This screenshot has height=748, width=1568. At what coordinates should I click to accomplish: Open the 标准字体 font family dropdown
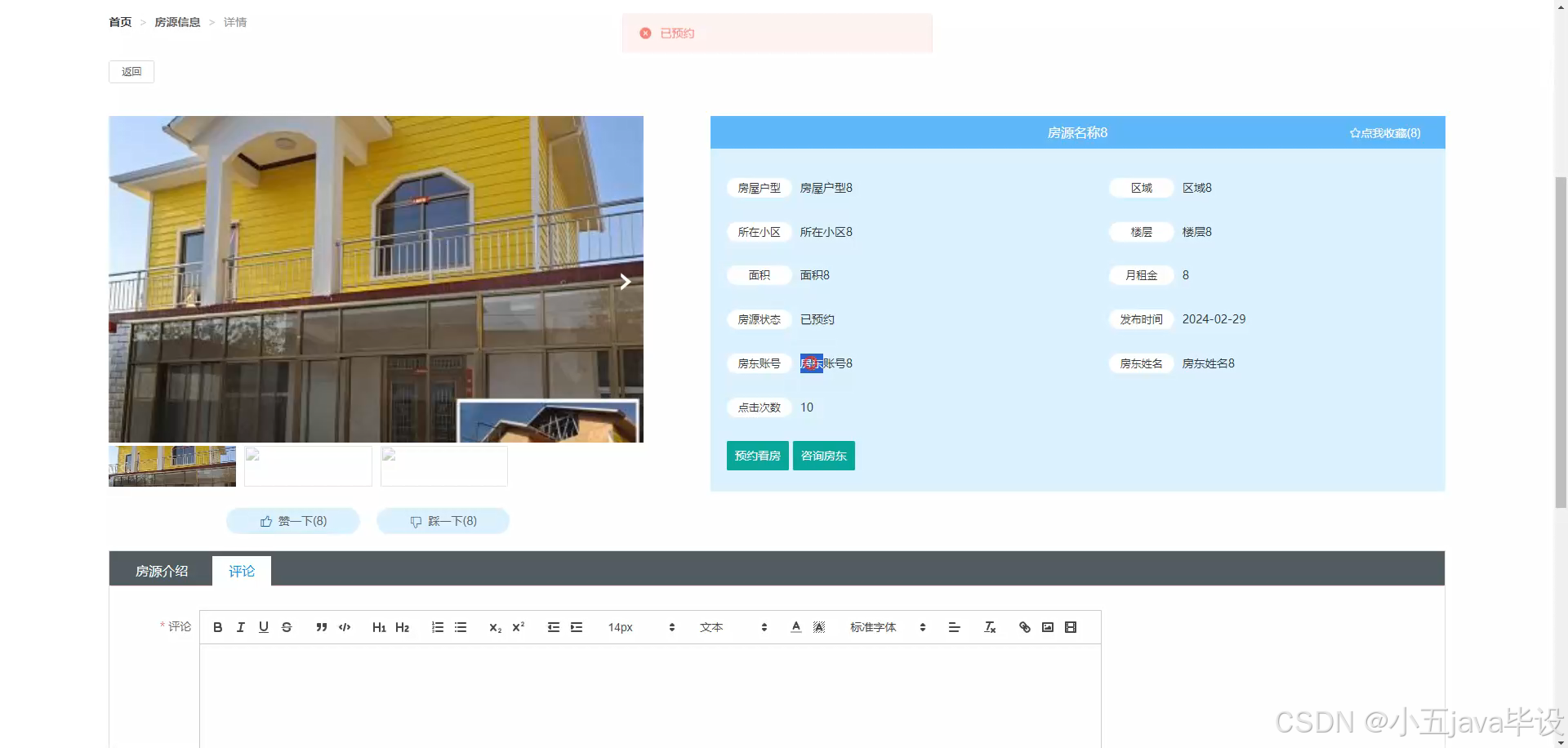point(887,627)
